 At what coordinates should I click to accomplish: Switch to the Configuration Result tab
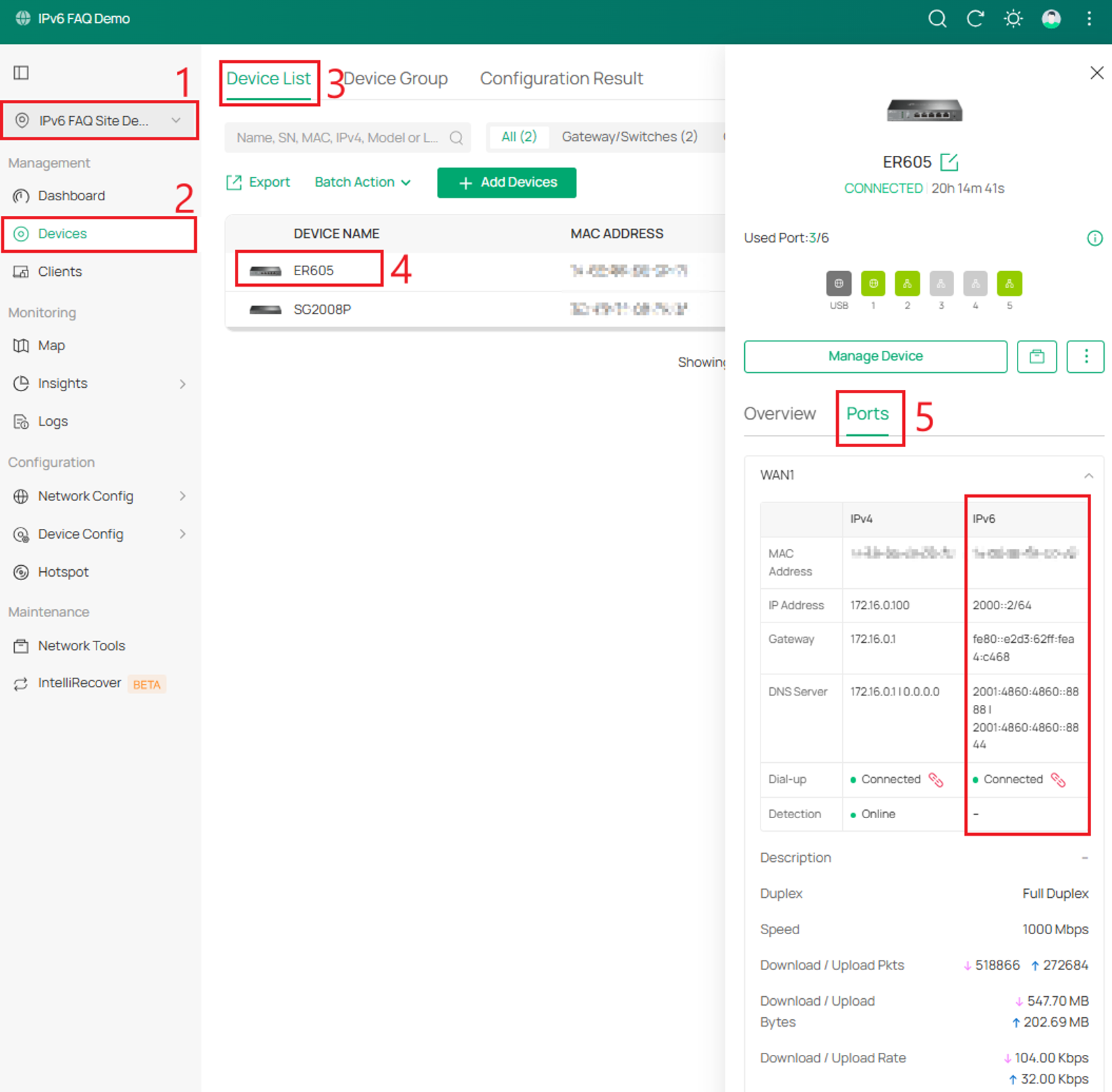[561, 79]
